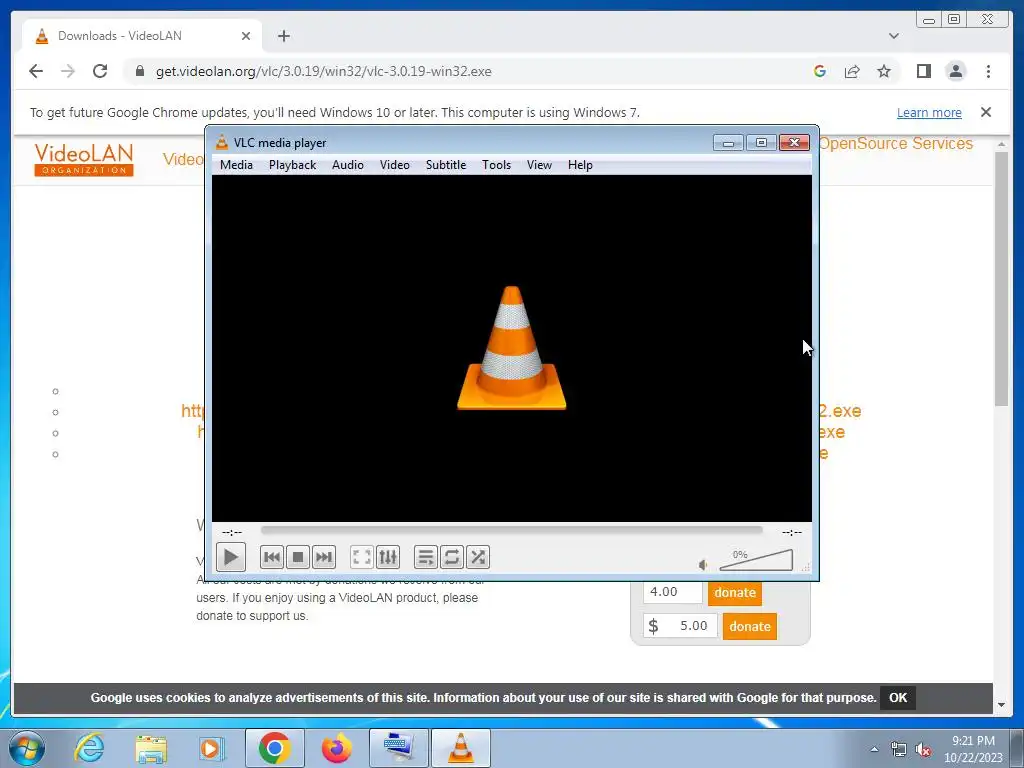Open the Help menu in VLC

click(x=580, y=165)
